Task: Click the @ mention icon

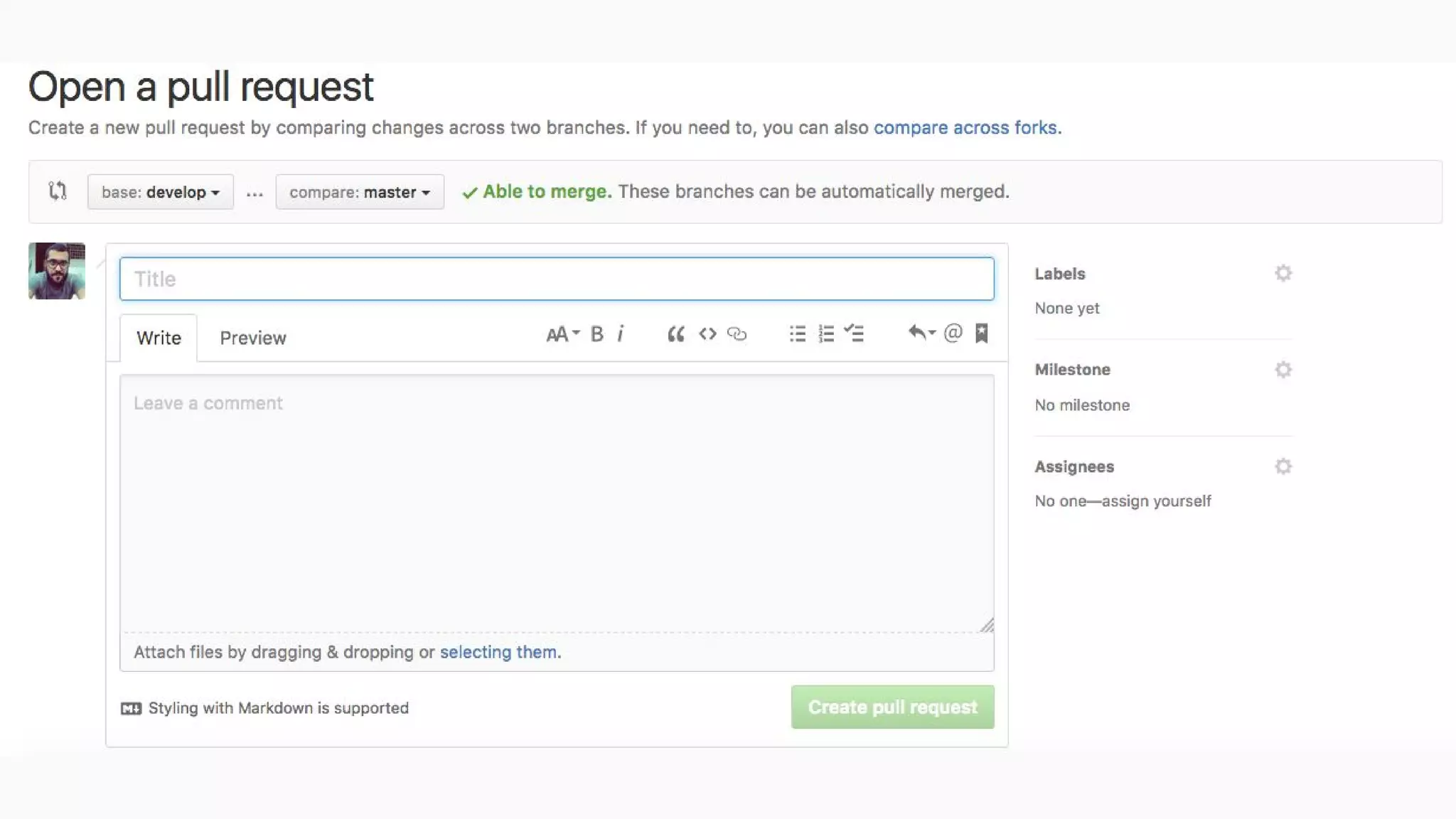Action: (953, 333)
